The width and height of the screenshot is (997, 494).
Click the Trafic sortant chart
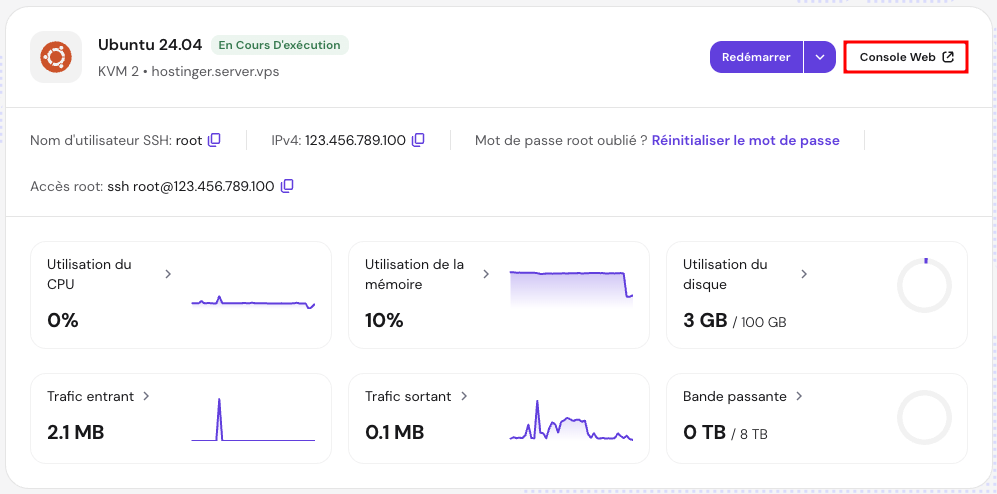point(571,420)
